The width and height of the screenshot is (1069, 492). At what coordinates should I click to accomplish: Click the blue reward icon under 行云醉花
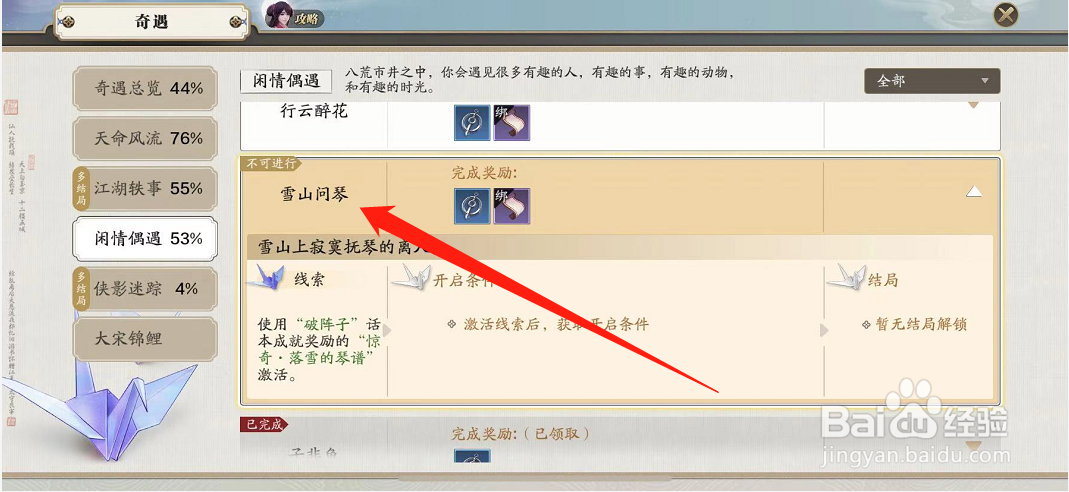pos(472,123)
